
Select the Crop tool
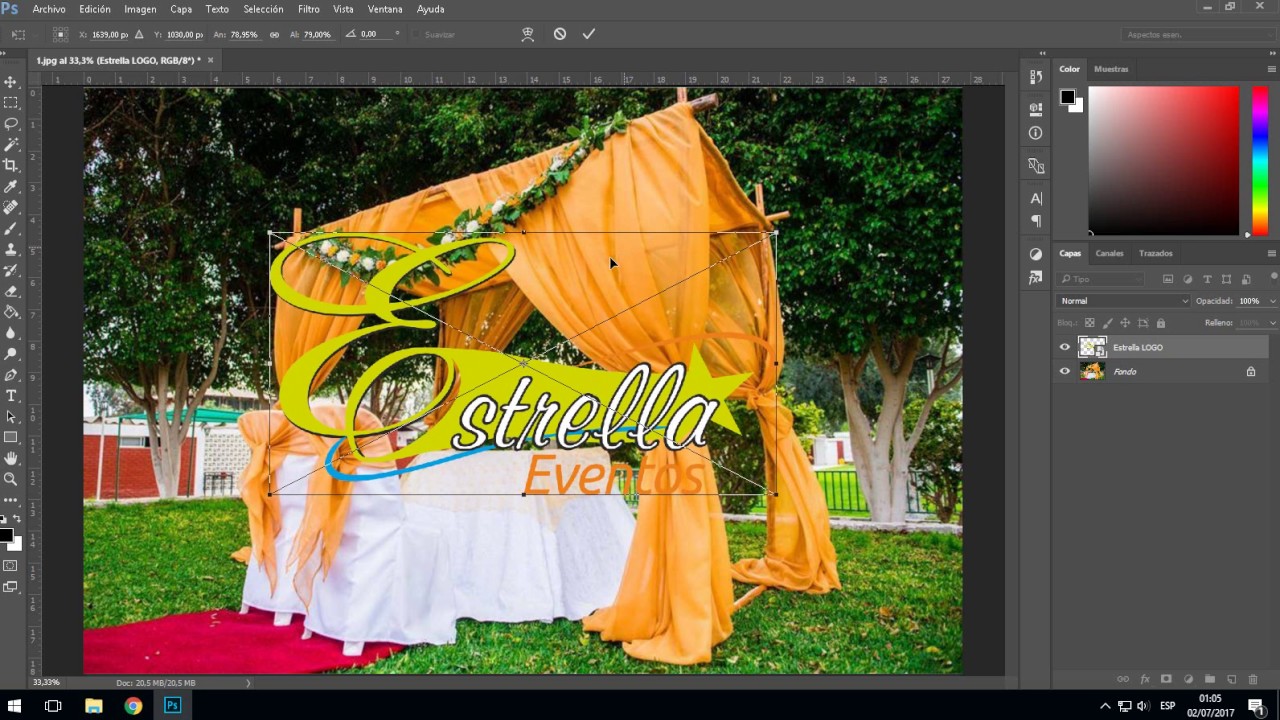11,166
